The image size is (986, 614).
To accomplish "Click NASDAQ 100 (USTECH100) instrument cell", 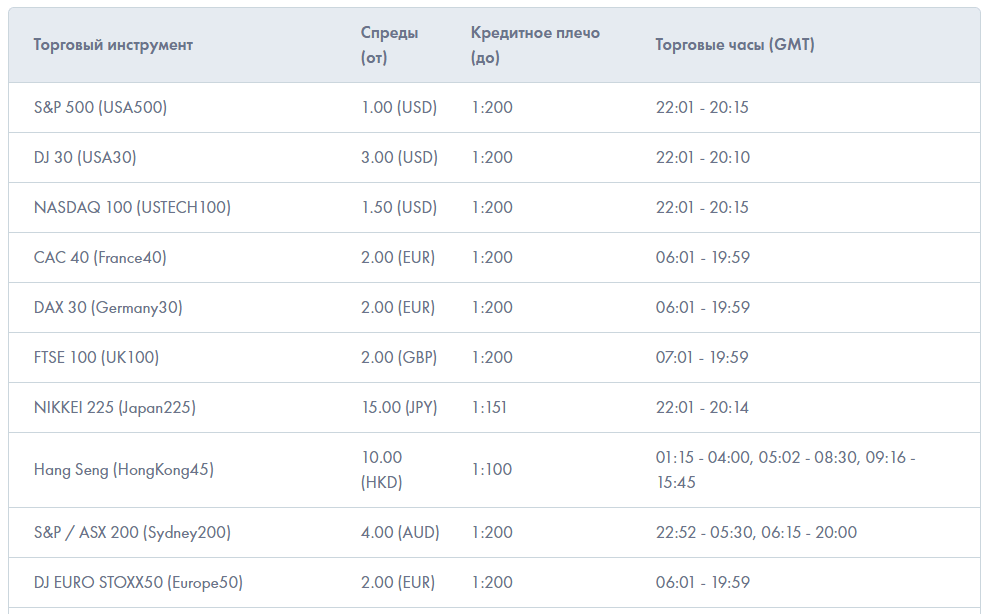I will tap(132, 207).
